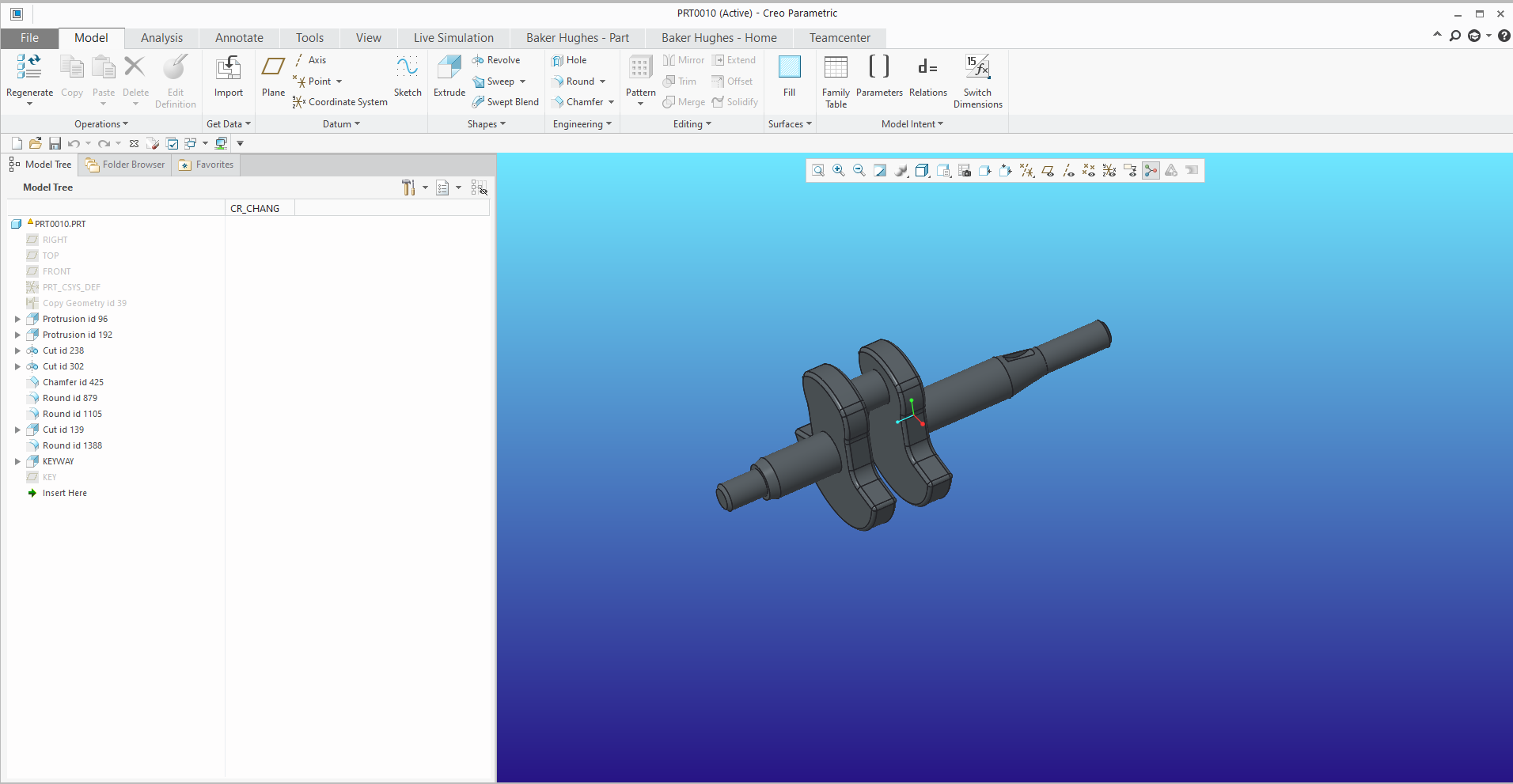
Task: Click the Regenerate button
Action: 29,75
